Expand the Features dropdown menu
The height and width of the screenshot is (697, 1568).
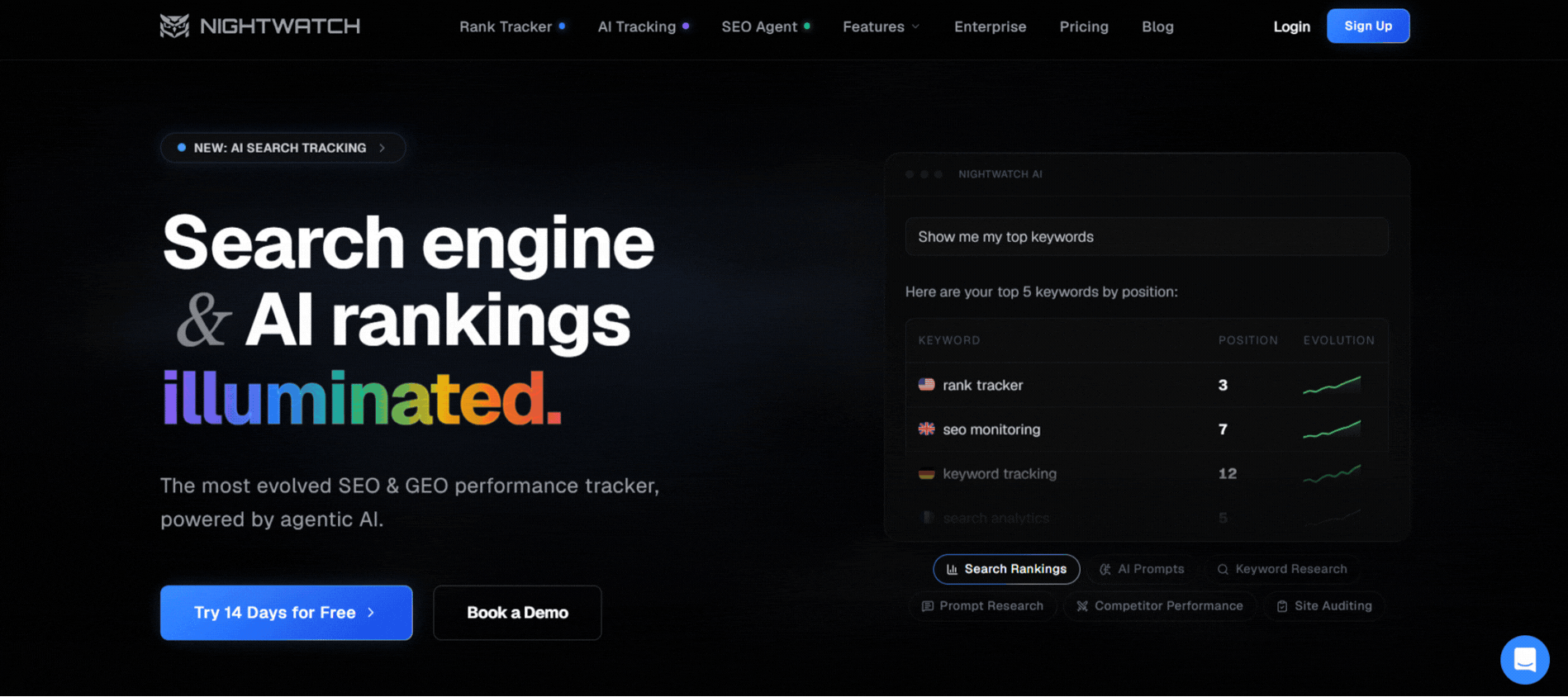tap(881, 26)
